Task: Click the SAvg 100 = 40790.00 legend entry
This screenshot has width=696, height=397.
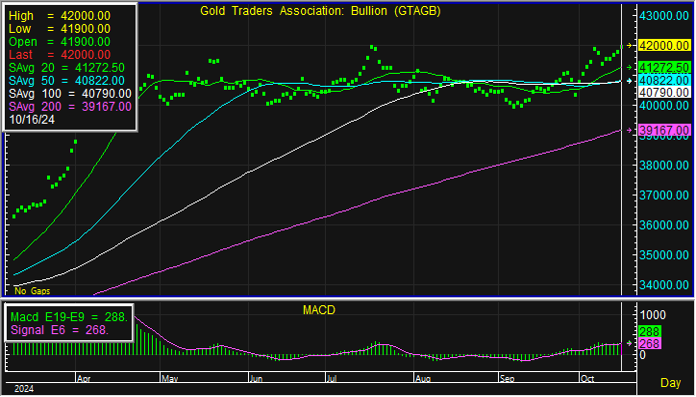Action: pyautogui.click(x=70, y=94)
